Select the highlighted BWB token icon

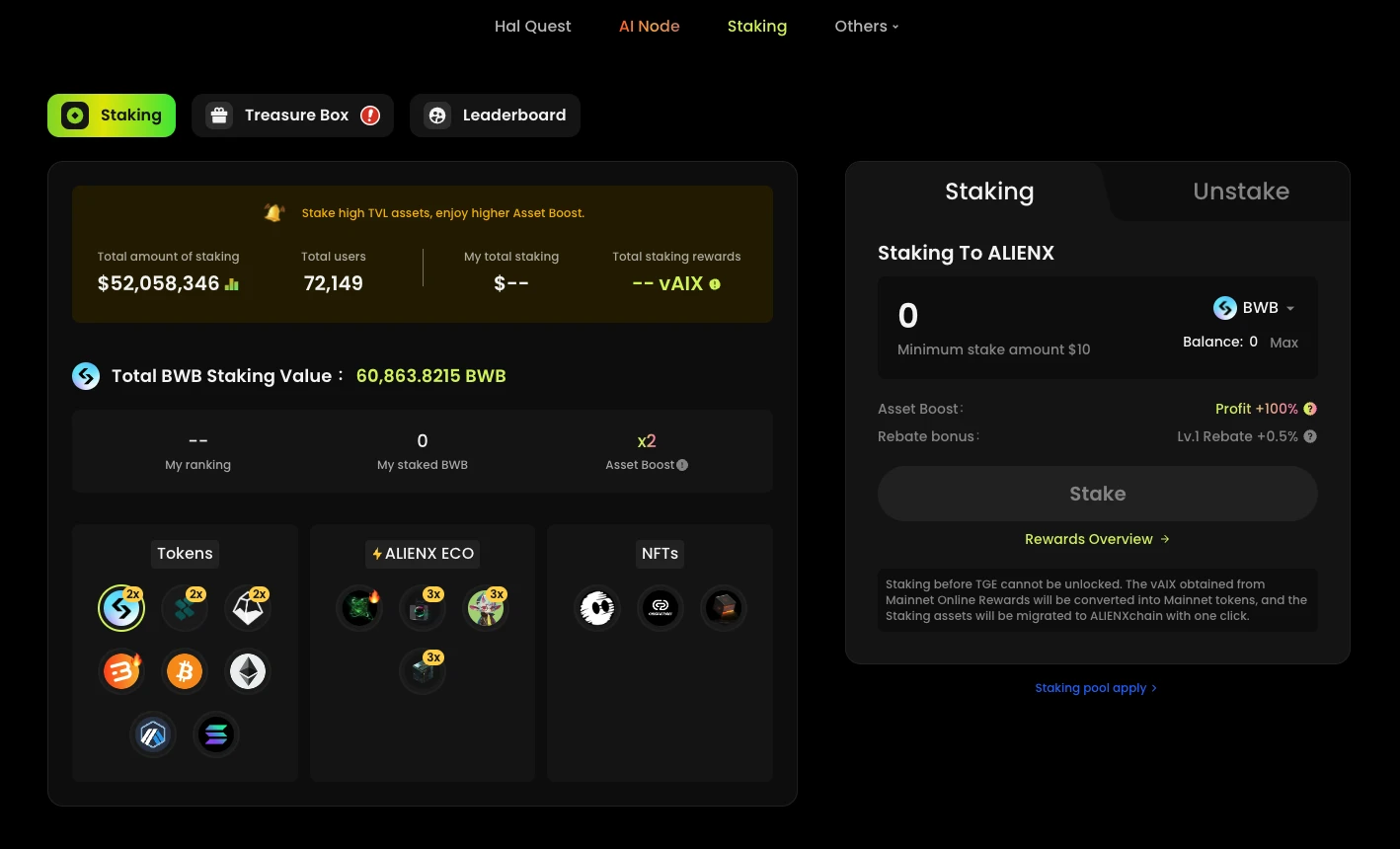pyautogui.click(x=121, y=608)
